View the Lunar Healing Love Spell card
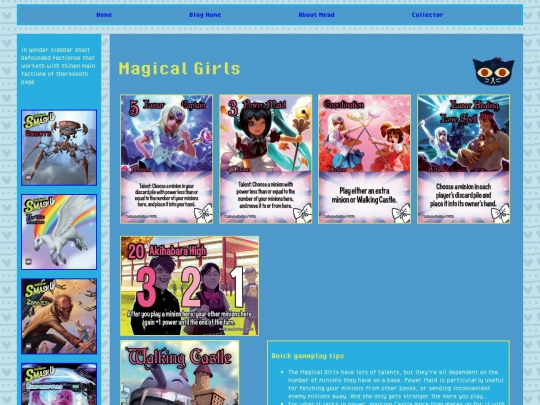This screenshot has height=405, width=540. pos(463,159)
